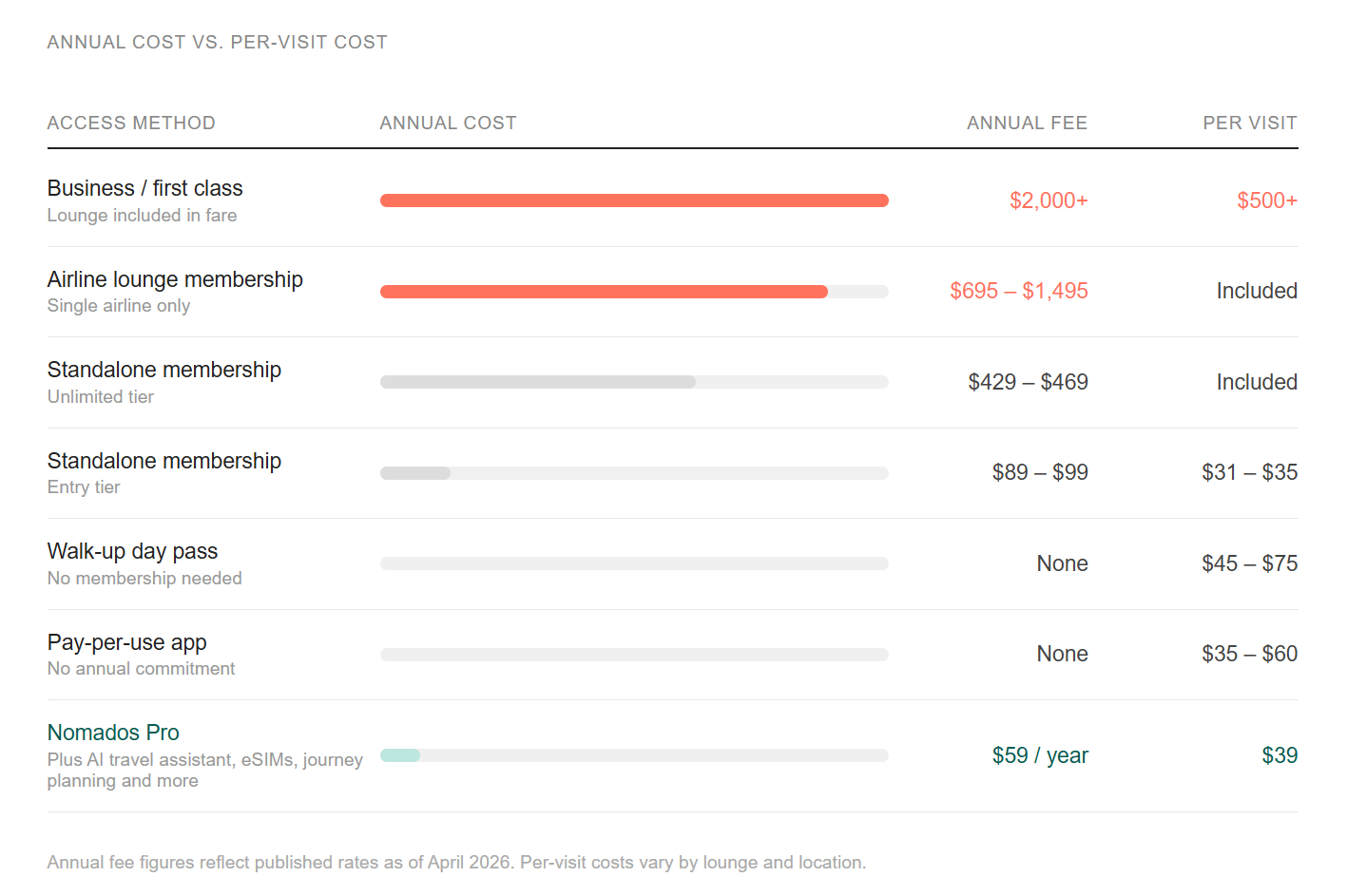Click the Annual Cost column header

tap(448, 123)
